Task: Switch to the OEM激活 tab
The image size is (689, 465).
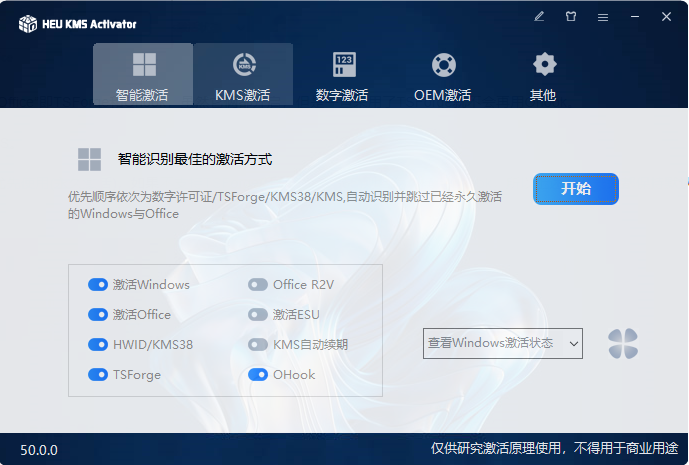Action: 443,74
